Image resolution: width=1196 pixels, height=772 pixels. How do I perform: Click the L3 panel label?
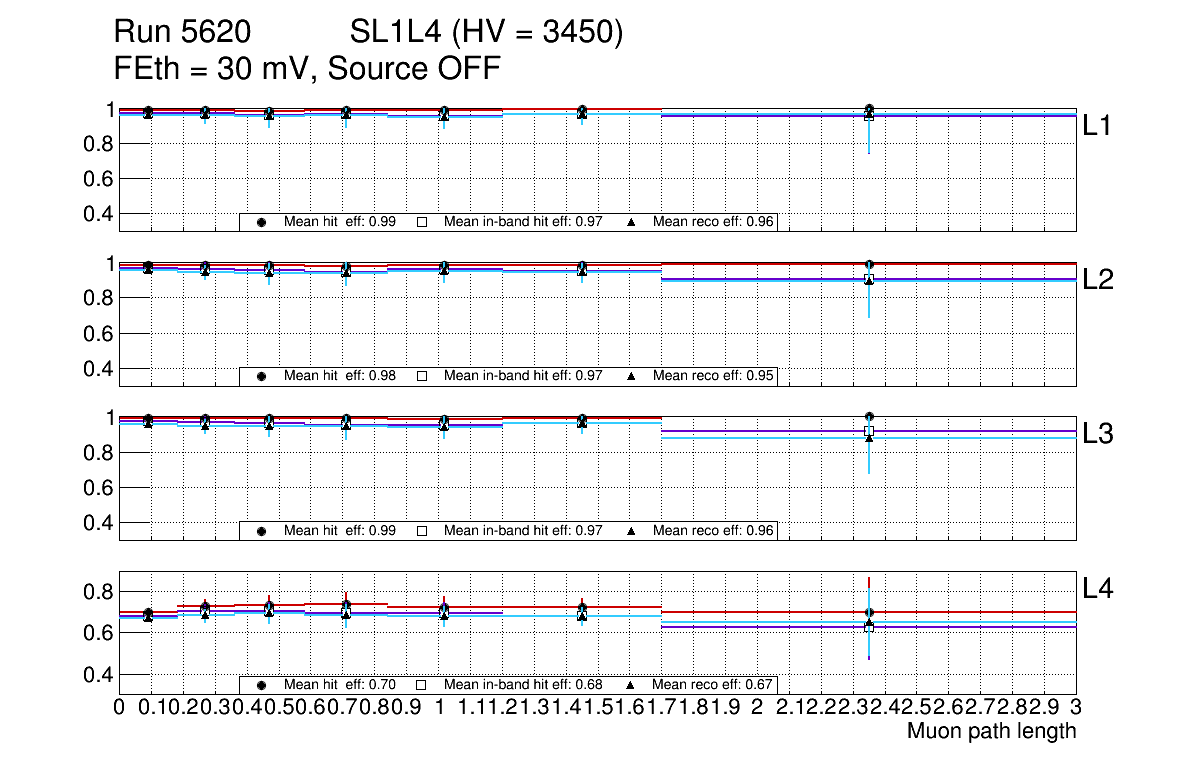point(1098,434)
